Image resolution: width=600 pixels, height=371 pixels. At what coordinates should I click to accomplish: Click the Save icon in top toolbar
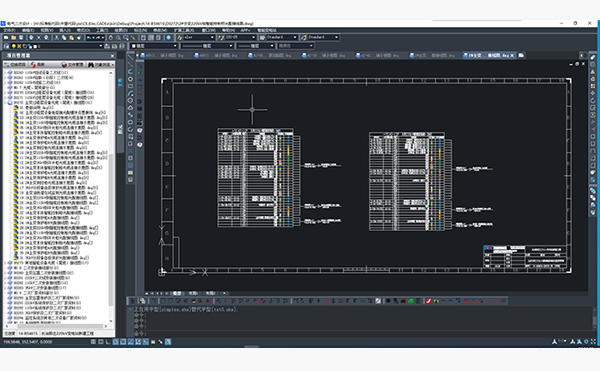(21, 37)
